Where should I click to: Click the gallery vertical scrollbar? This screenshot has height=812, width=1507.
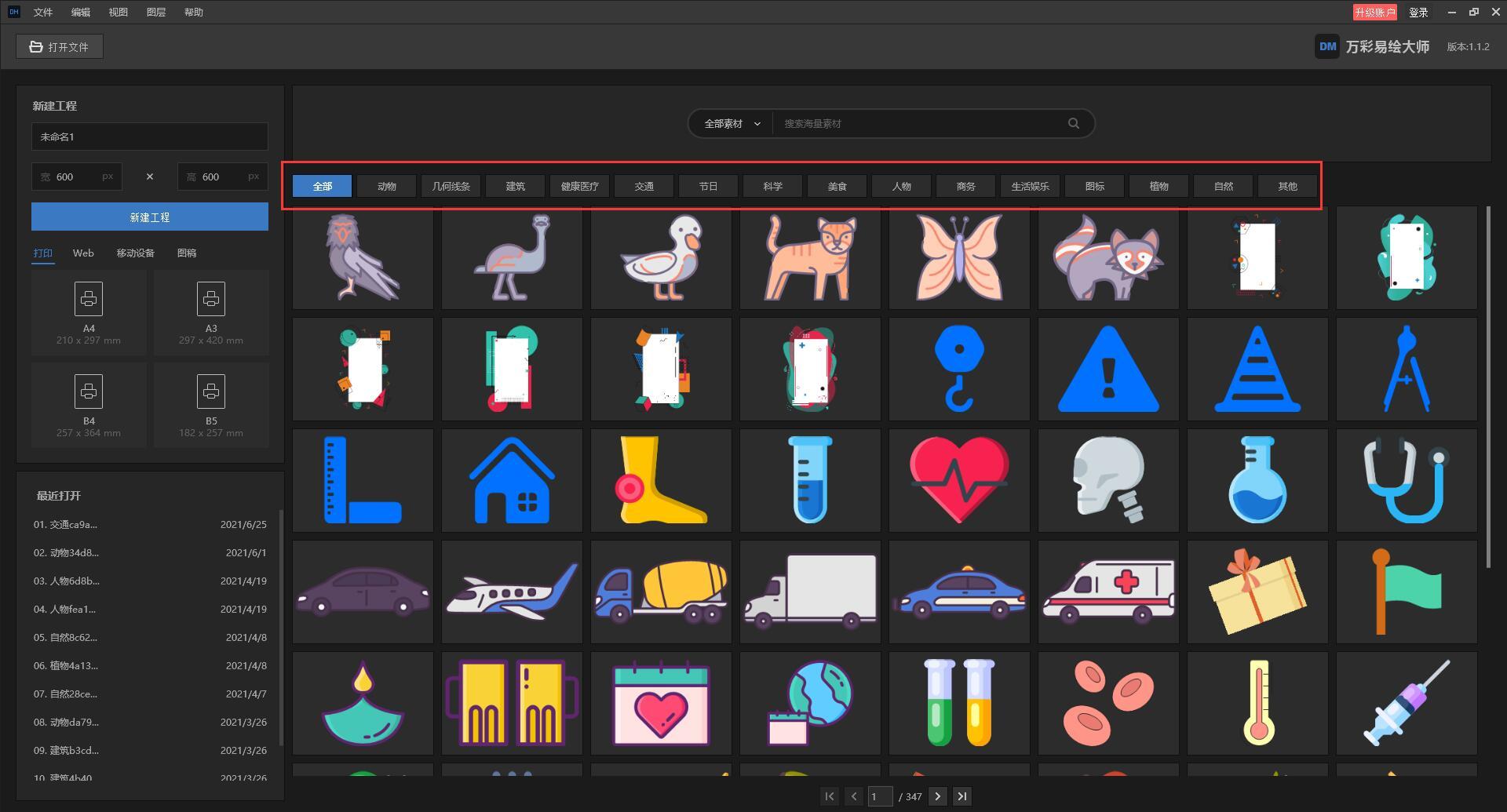click(1488, 388)
